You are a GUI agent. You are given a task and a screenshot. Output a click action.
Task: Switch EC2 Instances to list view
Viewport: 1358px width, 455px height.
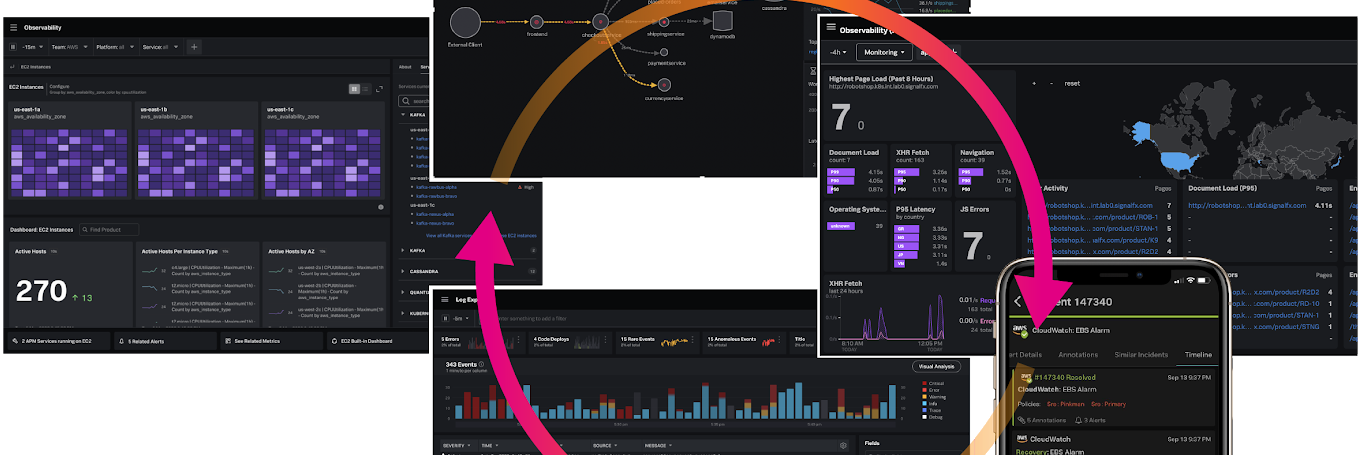[x=367, y=89]
